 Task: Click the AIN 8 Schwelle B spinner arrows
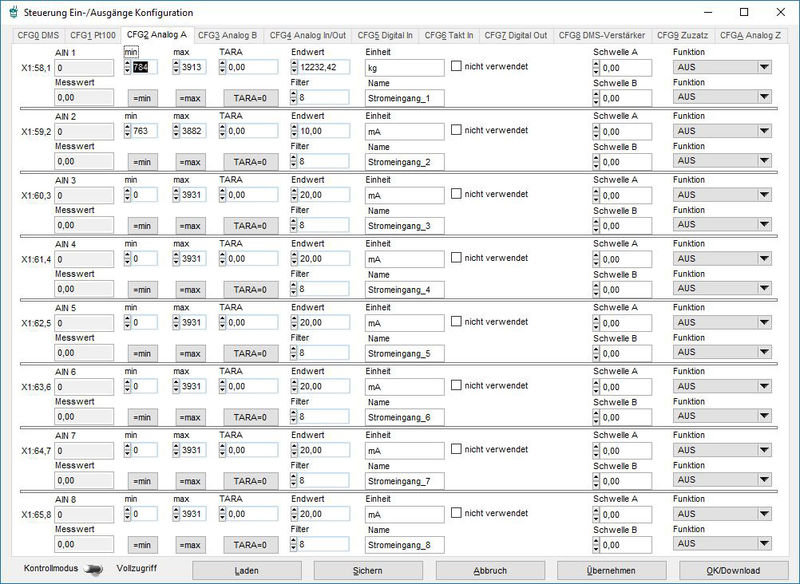[597, 545]
